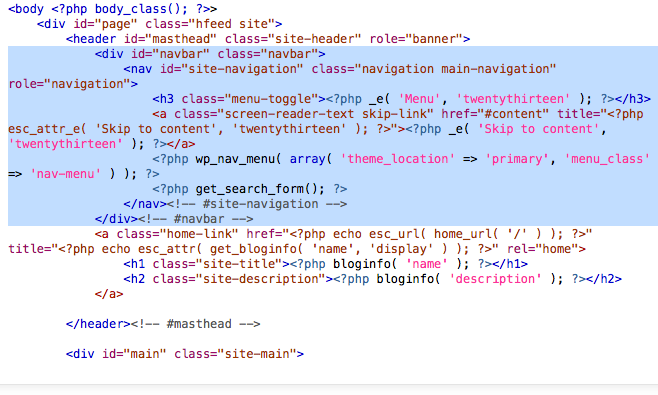The height and width of the screenshot is (395, 658).
Task: Click class="site-main" attribute
Action: (235, 355)
